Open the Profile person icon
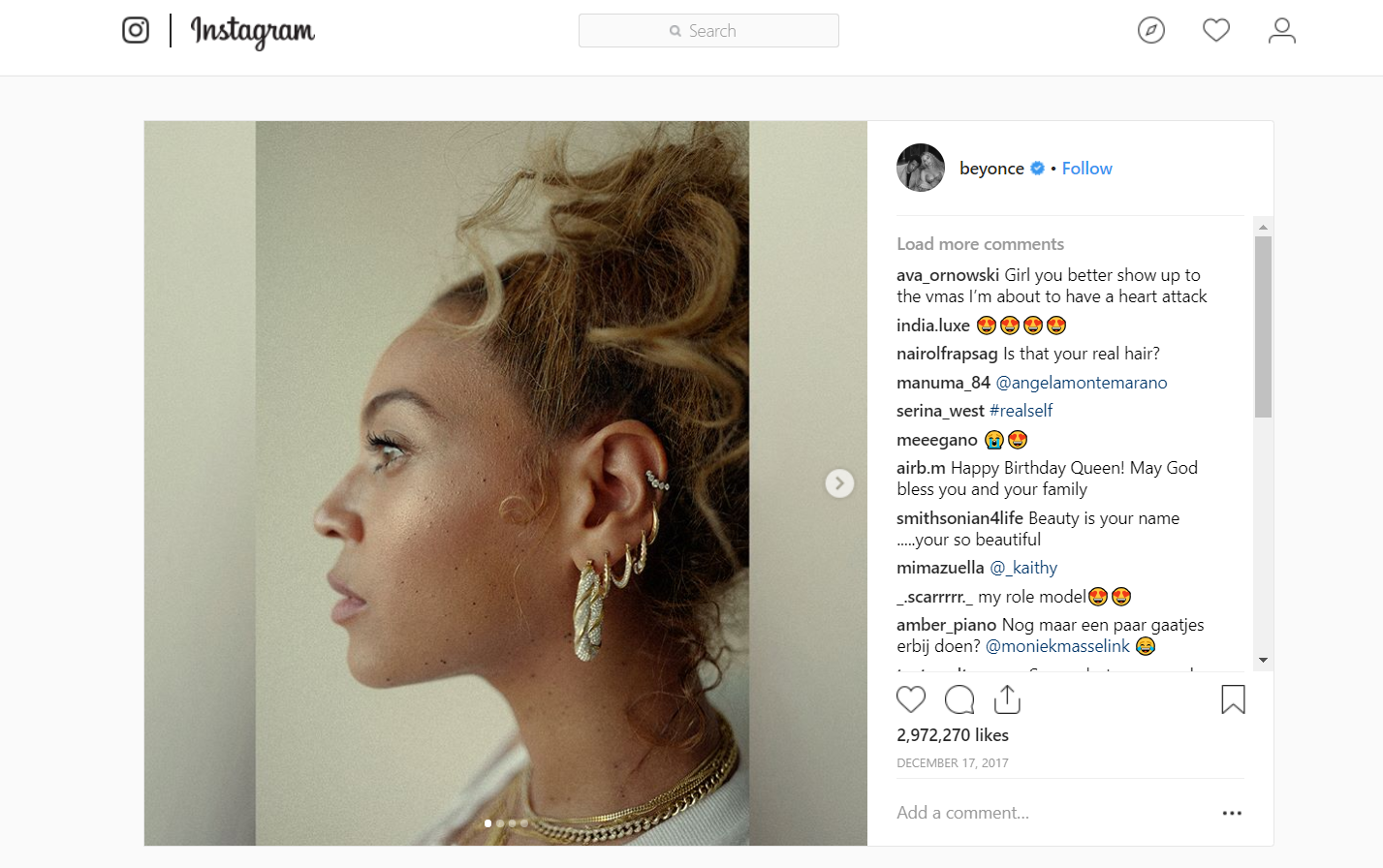The width and height of the screenshot is (1383, 868). (1282, 30)
